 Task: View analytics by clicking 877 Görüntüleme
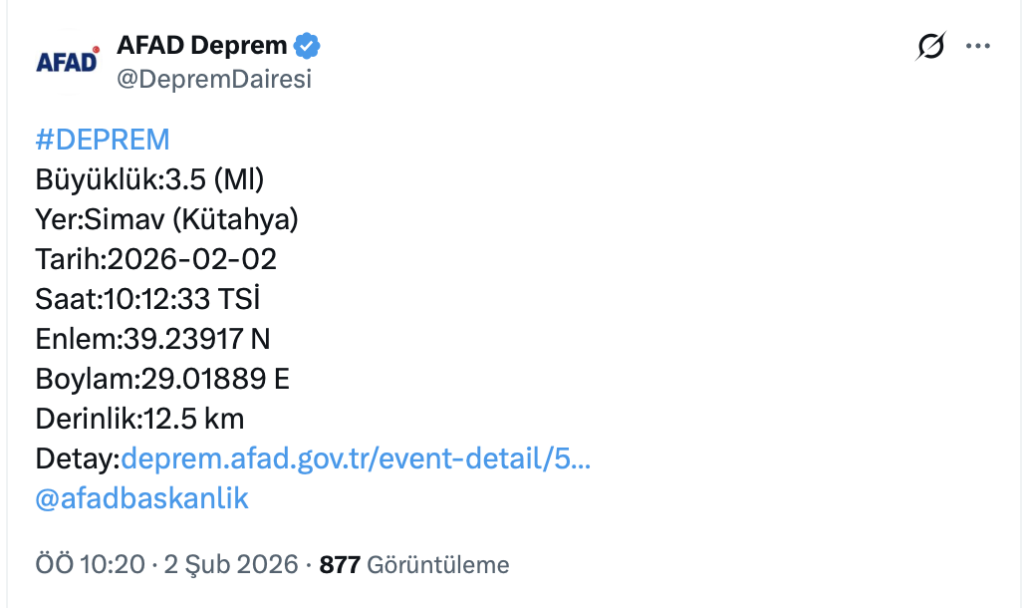(410, 564)
